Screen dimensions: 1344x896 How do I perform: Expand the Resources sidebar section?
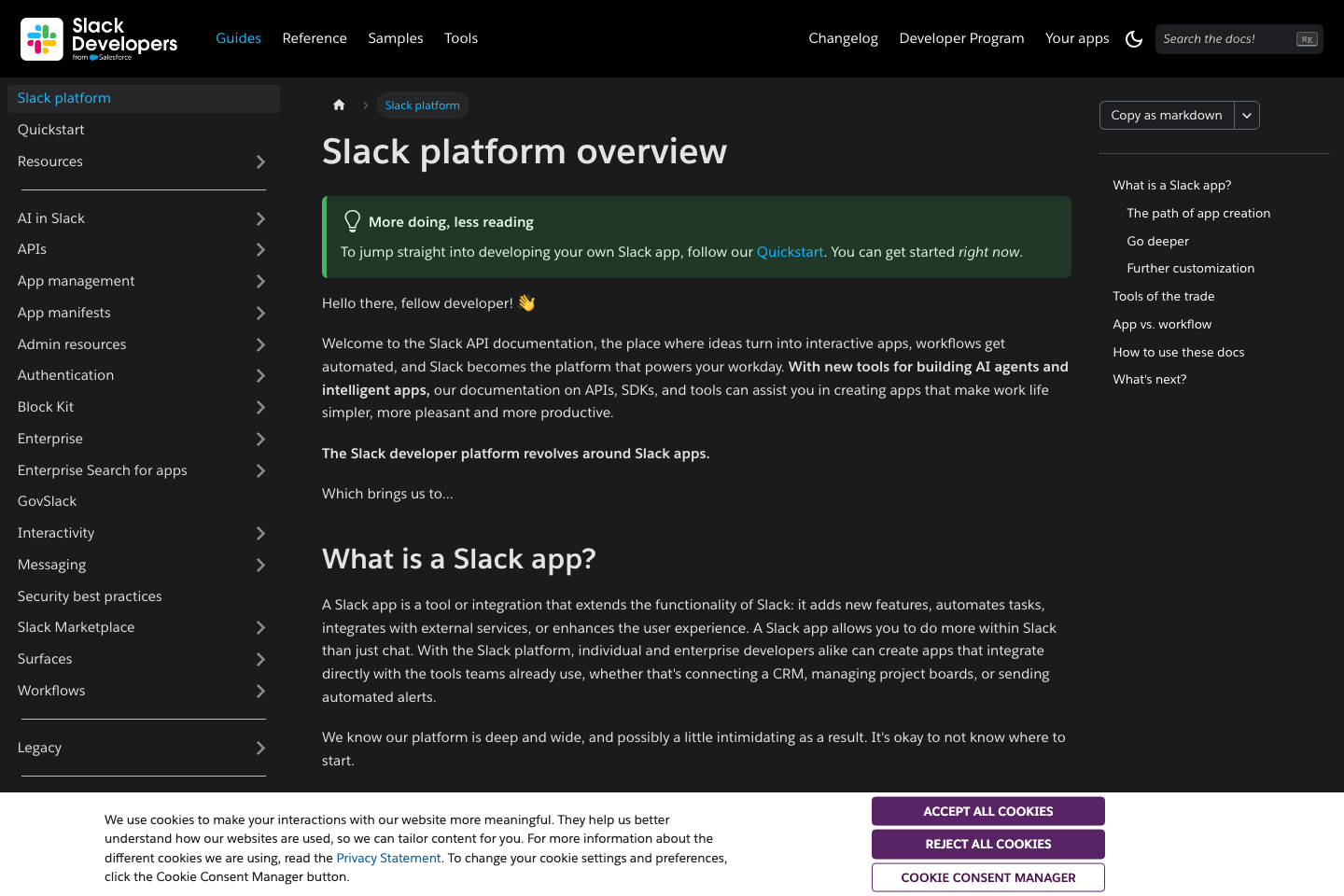pos(259,161)
